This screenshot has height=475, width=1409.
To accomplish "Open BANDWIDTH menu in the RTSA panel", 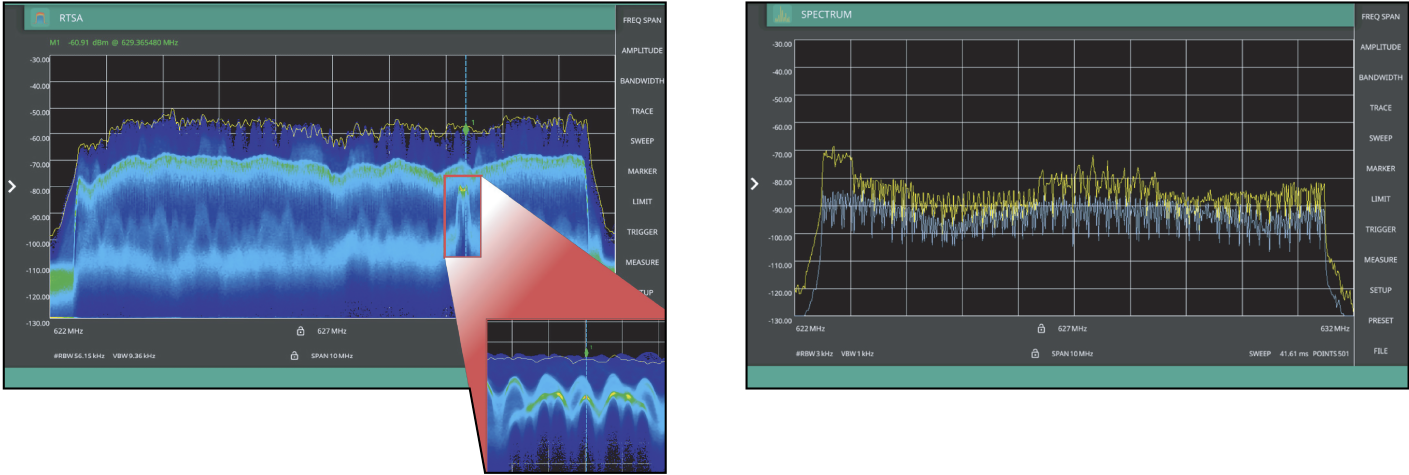I will point(641,81).
